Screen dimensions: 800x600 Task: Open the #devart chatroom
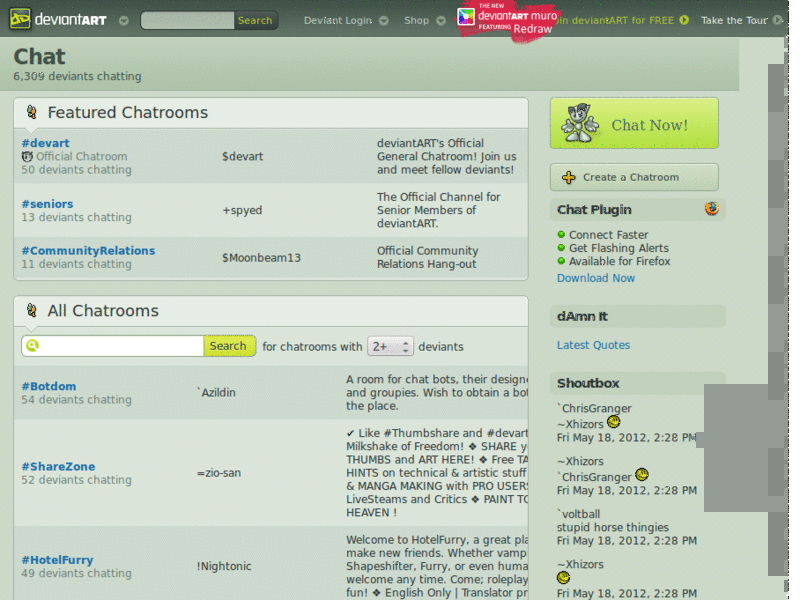click(x=45, y=143)
